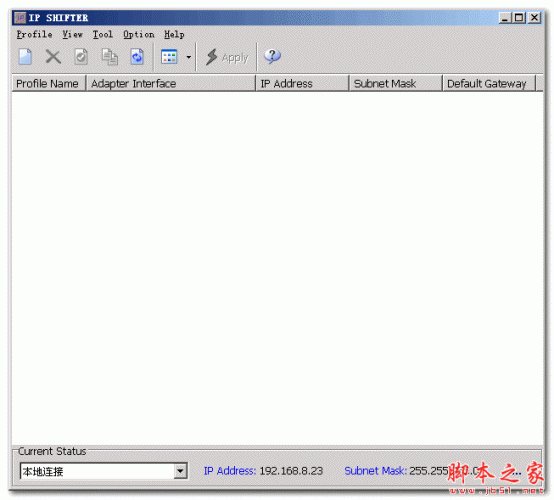Click the Apply lightning button
The image size is (554, 500).
click(227, 57)
